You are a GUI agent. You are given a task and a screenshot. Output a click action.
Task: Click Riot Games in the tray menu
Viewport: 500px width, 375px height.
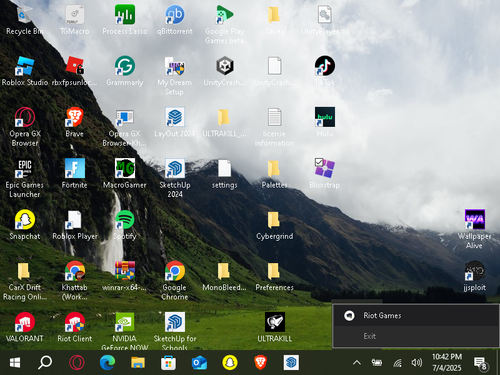coord(416,315)
